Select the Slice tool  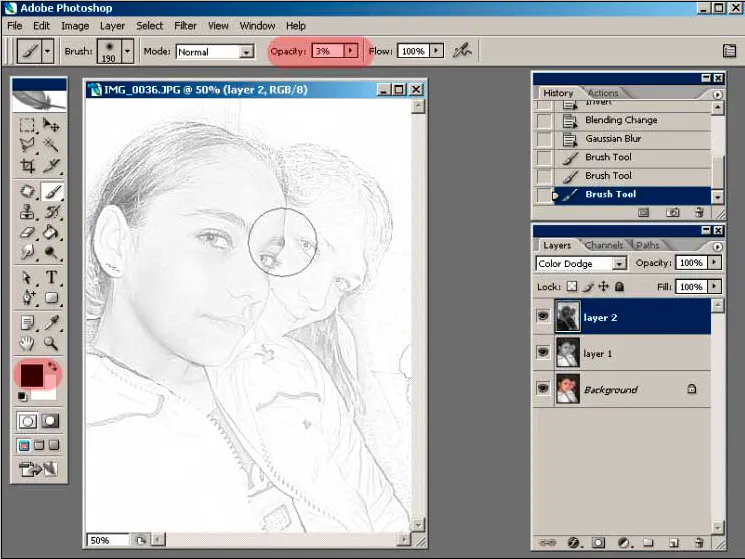(x=51, y=165)
